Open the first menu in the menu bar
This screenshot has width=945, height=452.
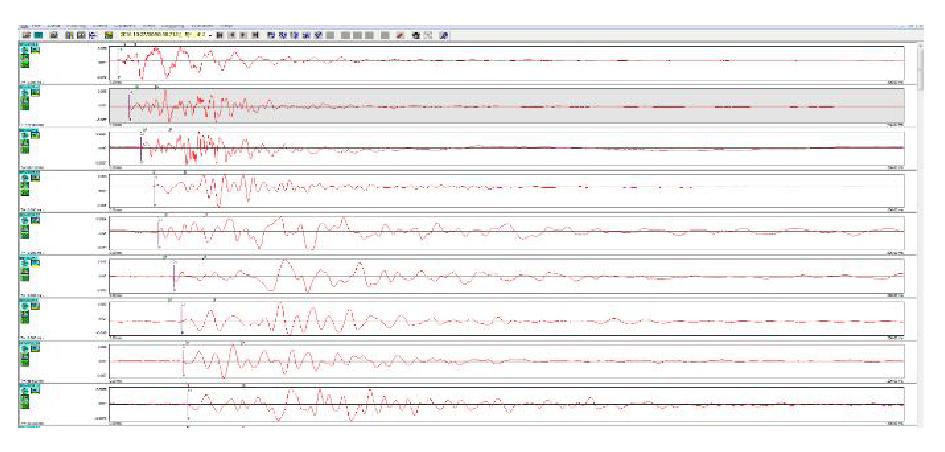point(22,24)
